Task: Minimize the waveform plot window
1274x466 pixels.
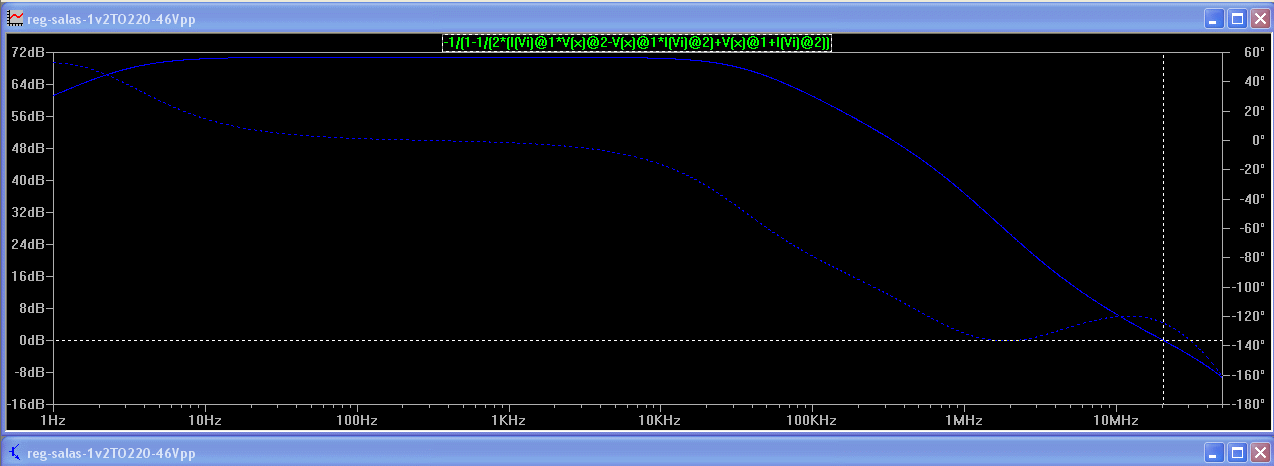Action: [x=1215, y=19]
